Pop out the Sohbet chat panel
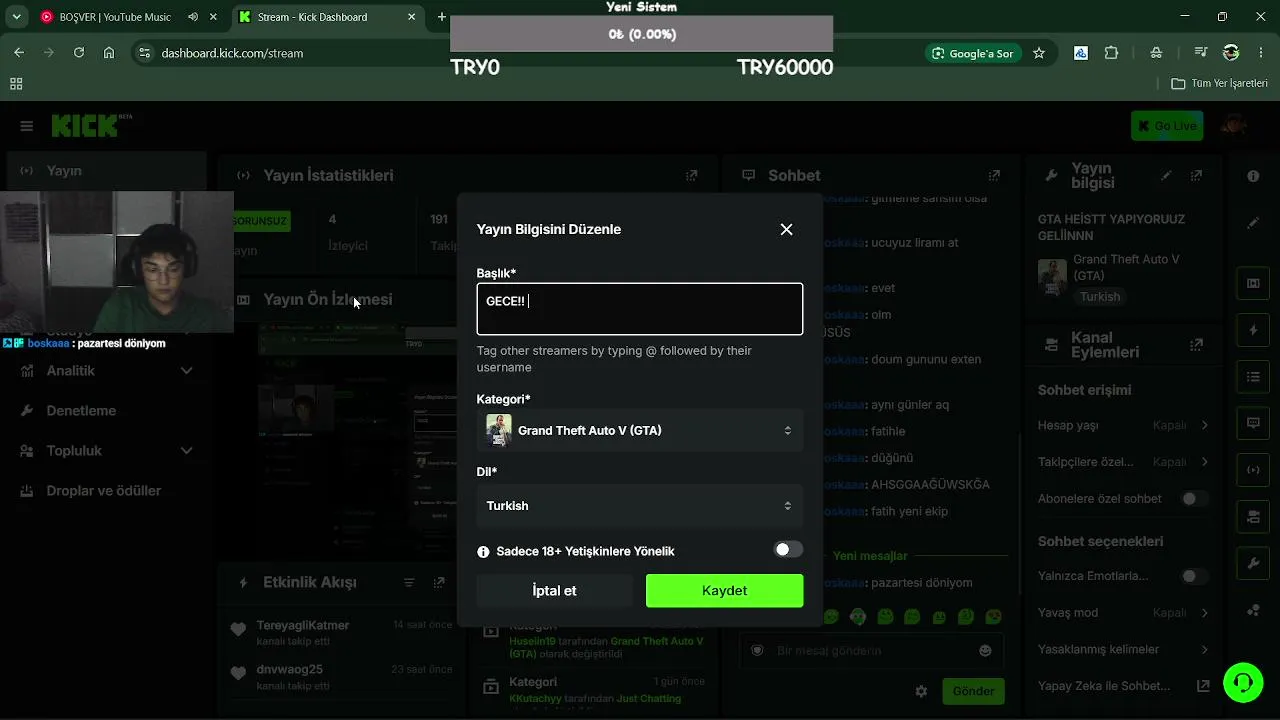Image resolution: width=1280 pixels, height=720 pixels. 994,175
